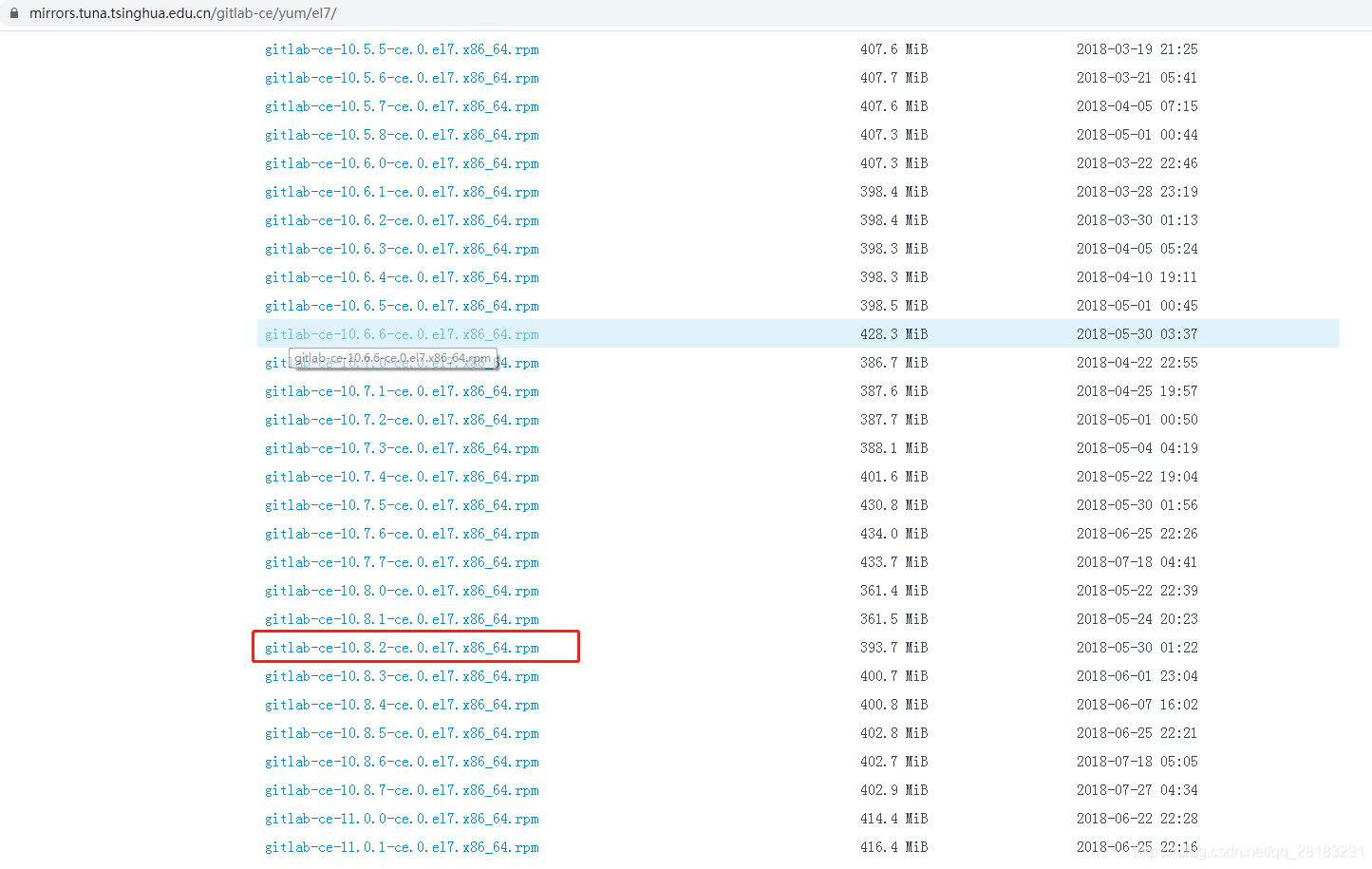Viewport: 1372px width, 869px height.
Task: Click the 361.4 MiB size cell
Action: 894,591
